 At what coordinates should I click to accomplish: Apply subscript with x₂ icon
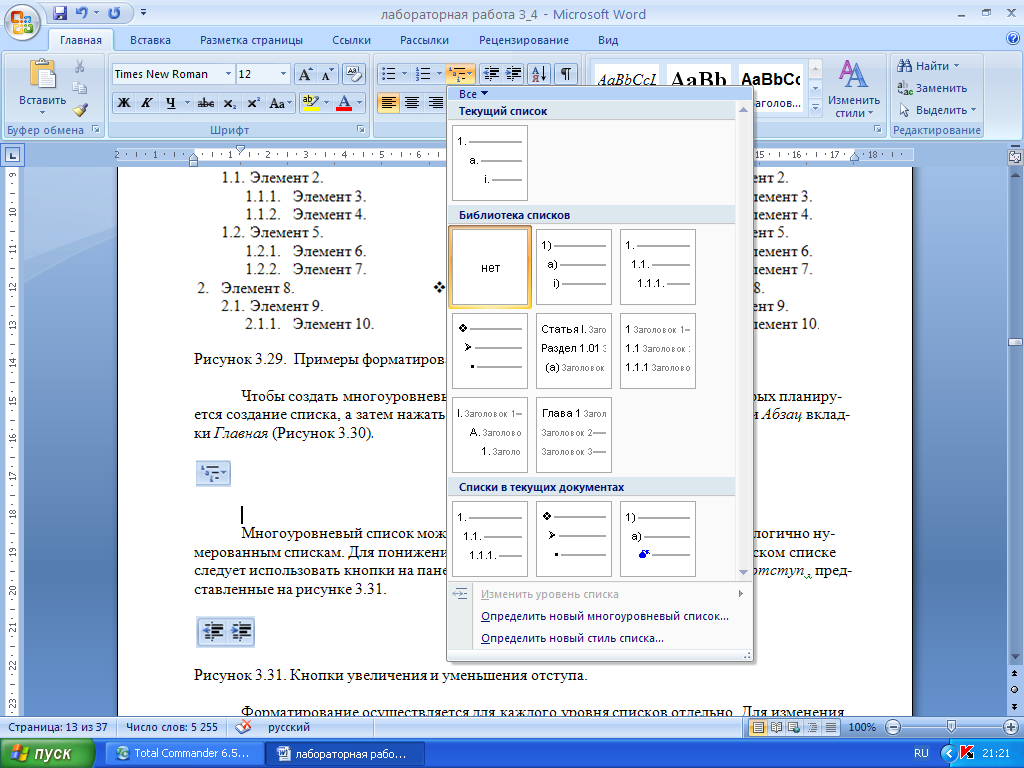pyautogui.click(x=229, y=103)
